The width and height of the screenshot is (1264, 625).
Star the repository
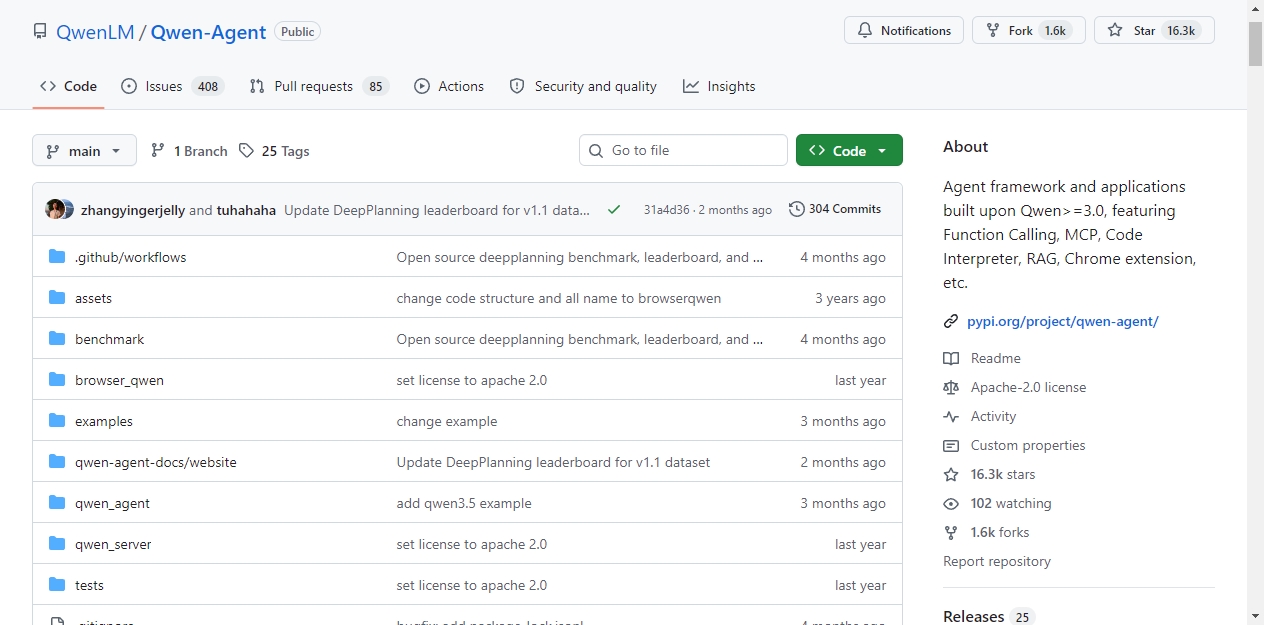(x=1154, y=31)
